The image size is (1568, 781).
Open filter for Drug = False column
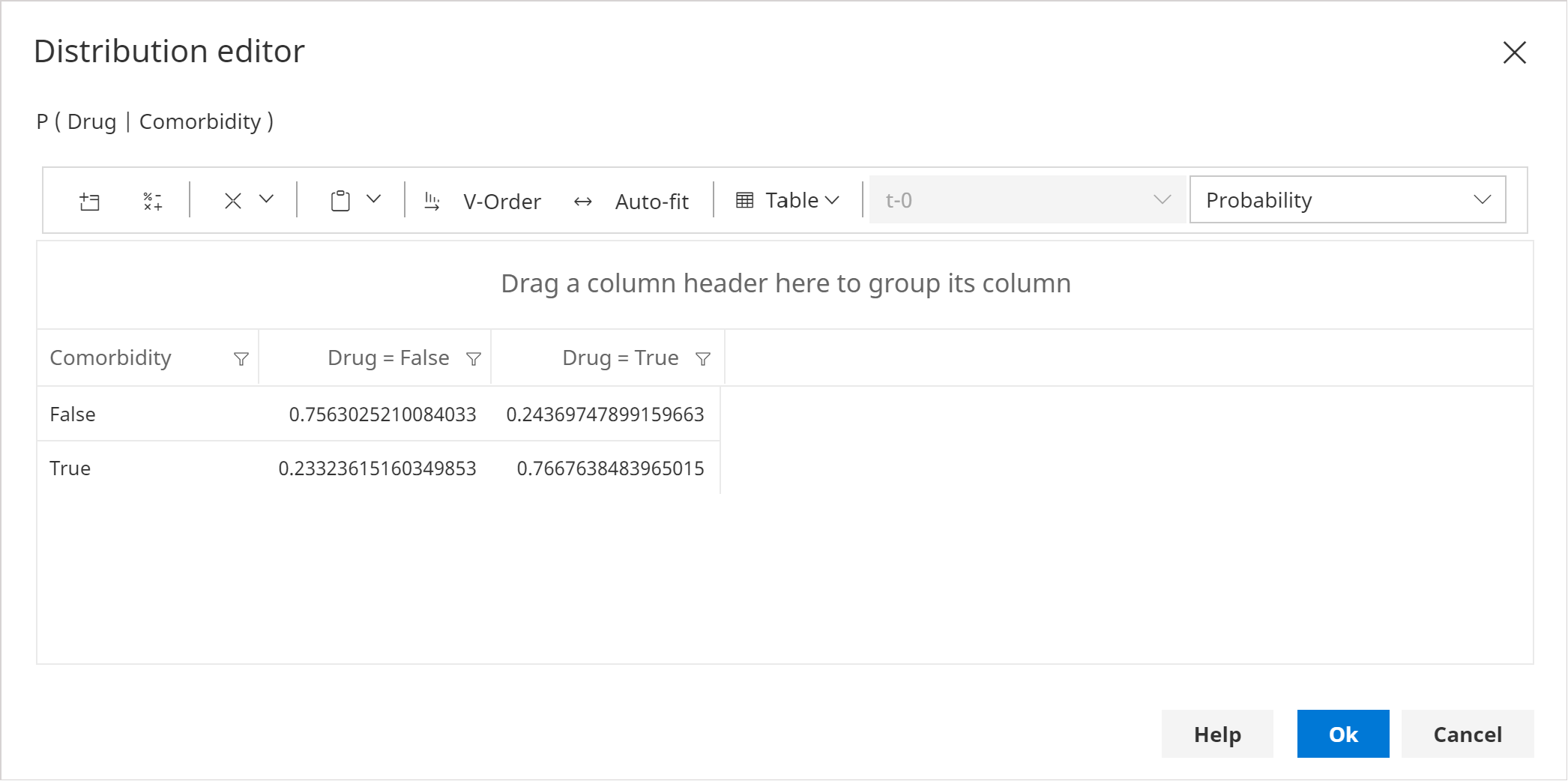tap(474, 359)
